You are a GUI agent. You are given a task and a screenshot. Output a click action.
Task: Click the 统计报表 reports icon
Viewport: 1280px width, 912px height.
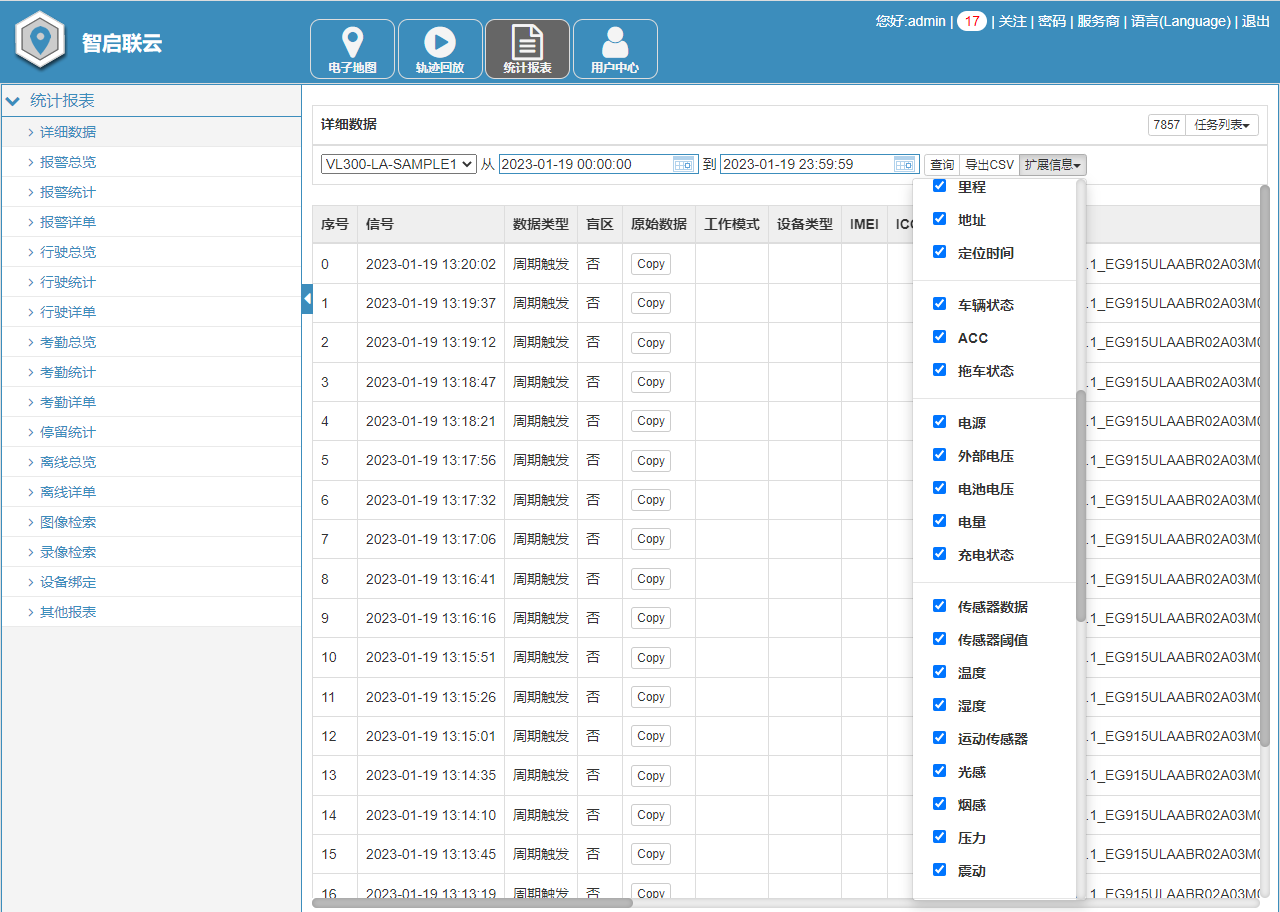point(527,48)
